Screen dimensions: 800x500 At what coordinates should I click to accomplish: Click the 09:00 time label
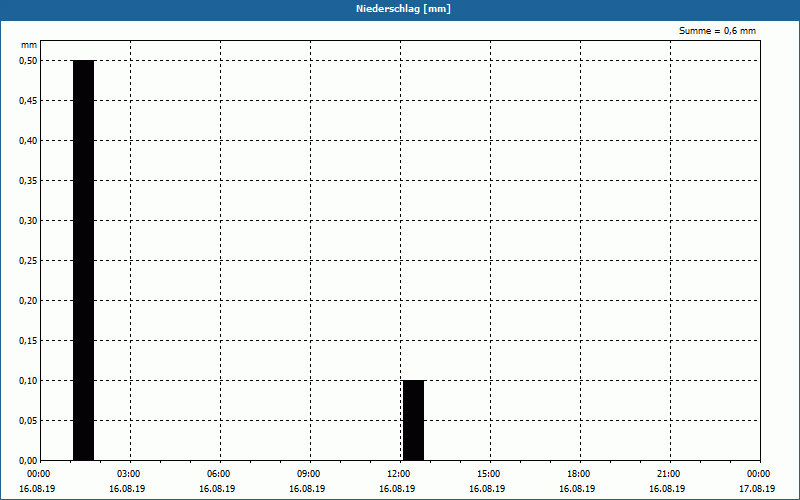click(x=307, y=474)
